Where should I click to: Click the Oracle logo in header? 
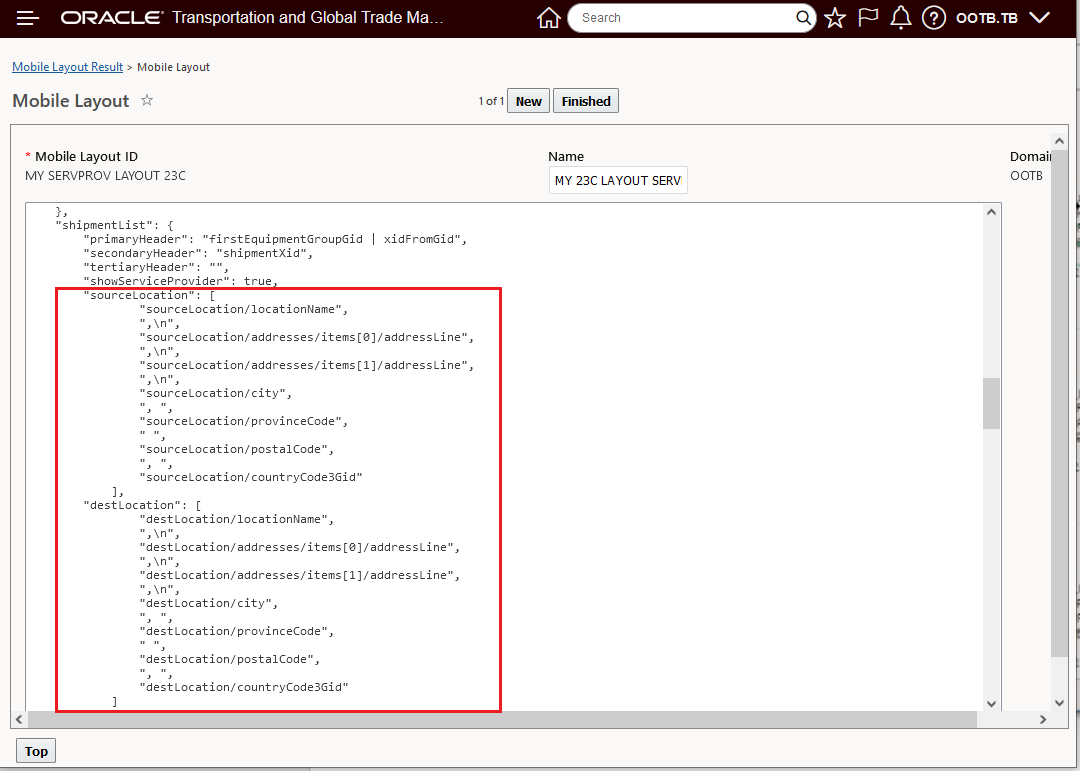112,18
